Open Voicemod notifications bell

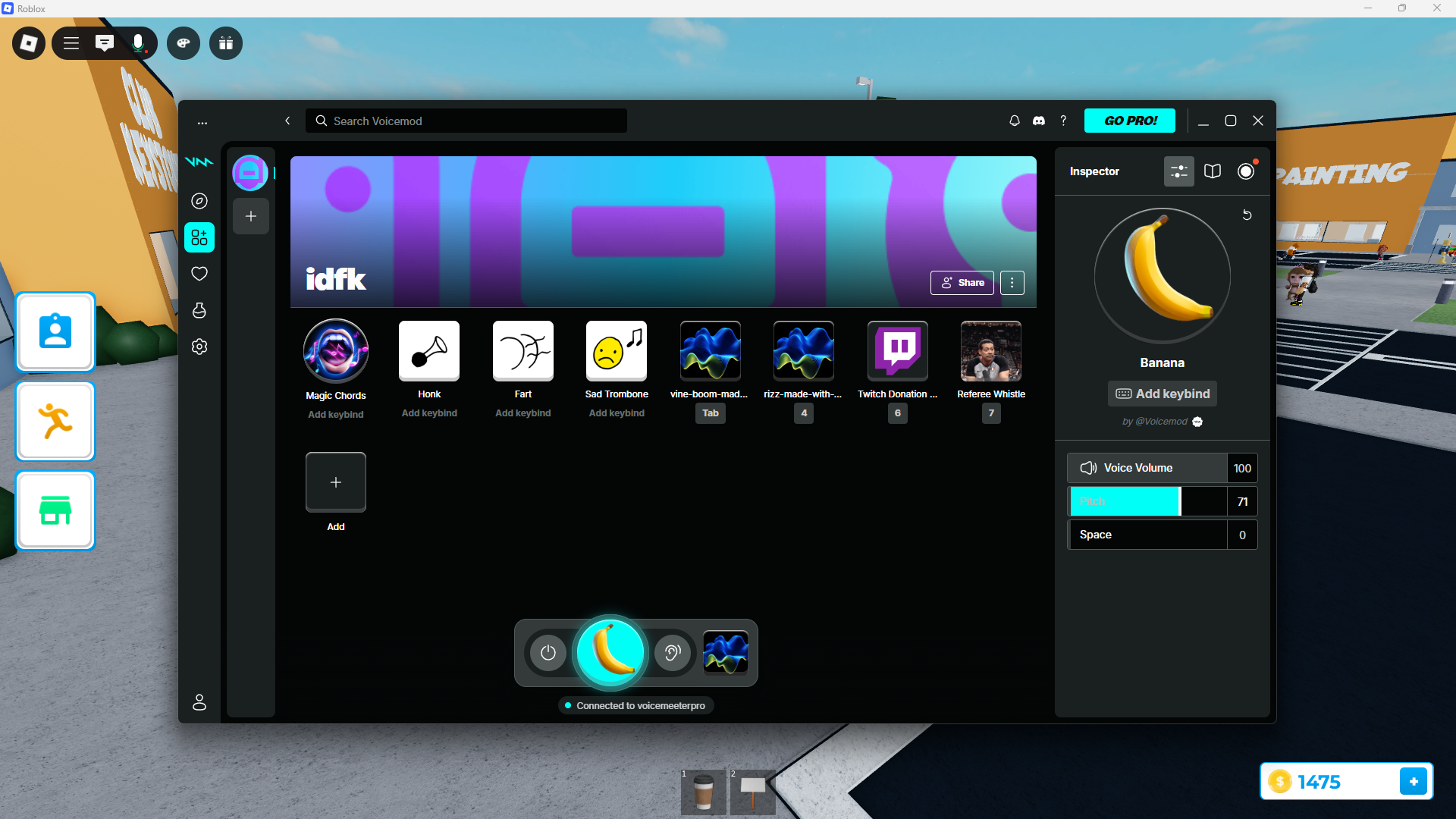tap(1015, 121)
